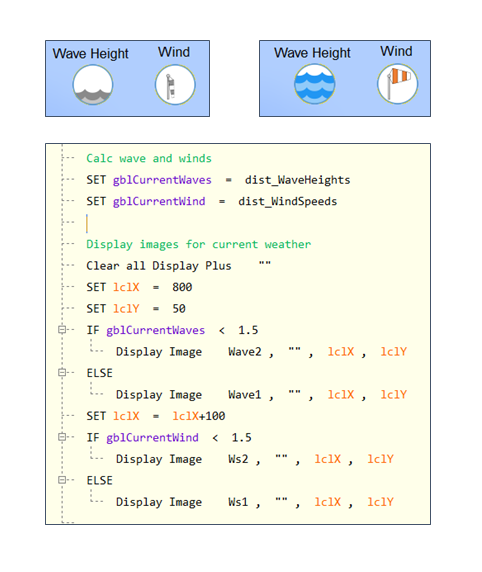
Task: Click the empty line with text cursor
Action: point(87,223)
